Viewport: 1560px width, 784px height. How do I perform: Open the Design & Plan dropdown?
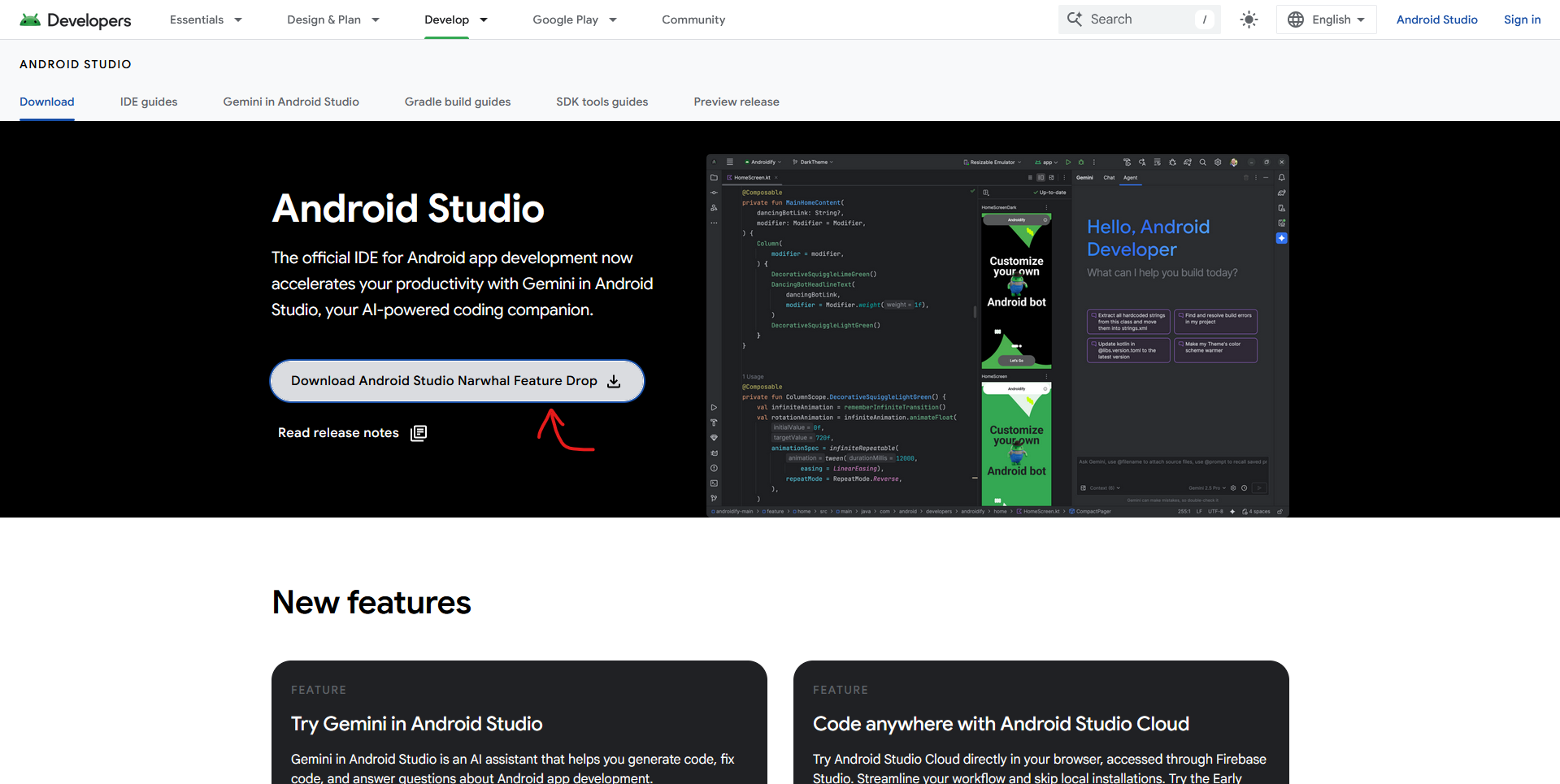[332, 19]
